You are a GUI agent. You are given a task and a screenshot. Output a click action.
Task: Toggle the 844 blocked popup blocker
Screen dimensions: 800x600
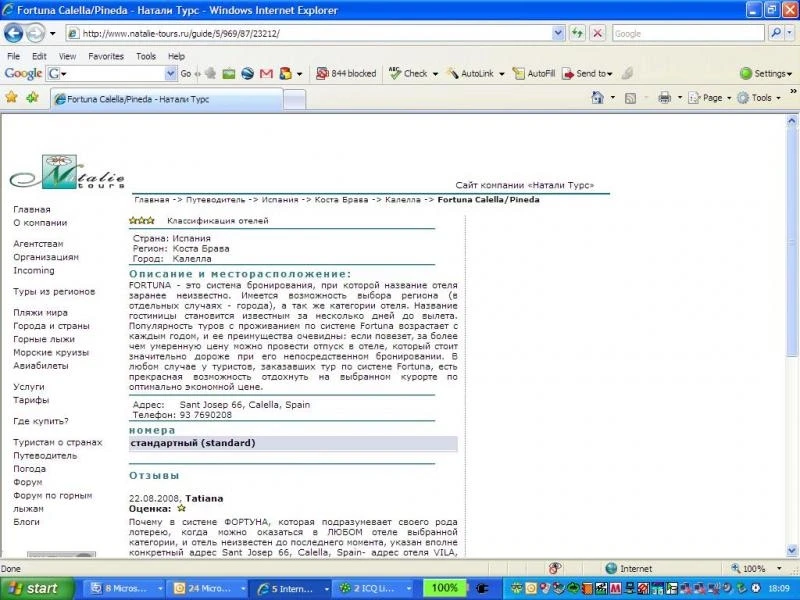(346, 73)
